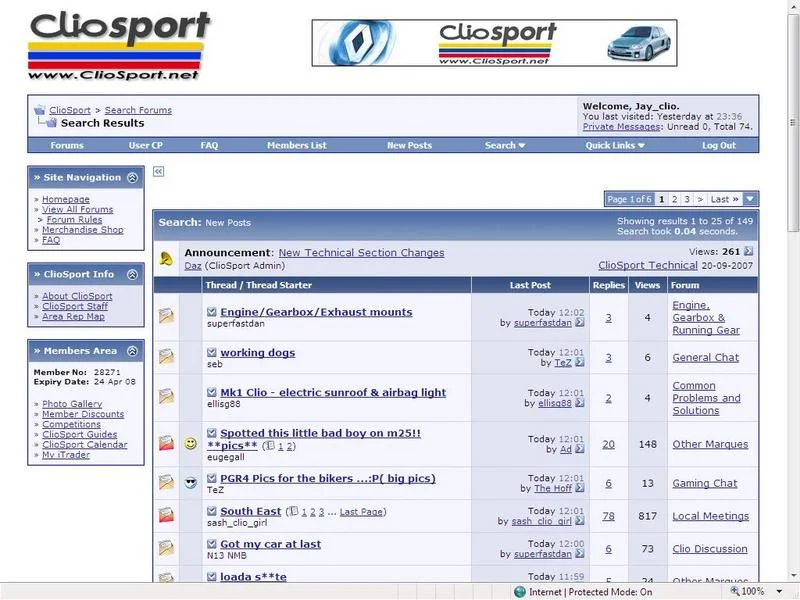This screenshot has height=600, width=800.
Task: Open the working dogs thread
Action: point(258,353)
